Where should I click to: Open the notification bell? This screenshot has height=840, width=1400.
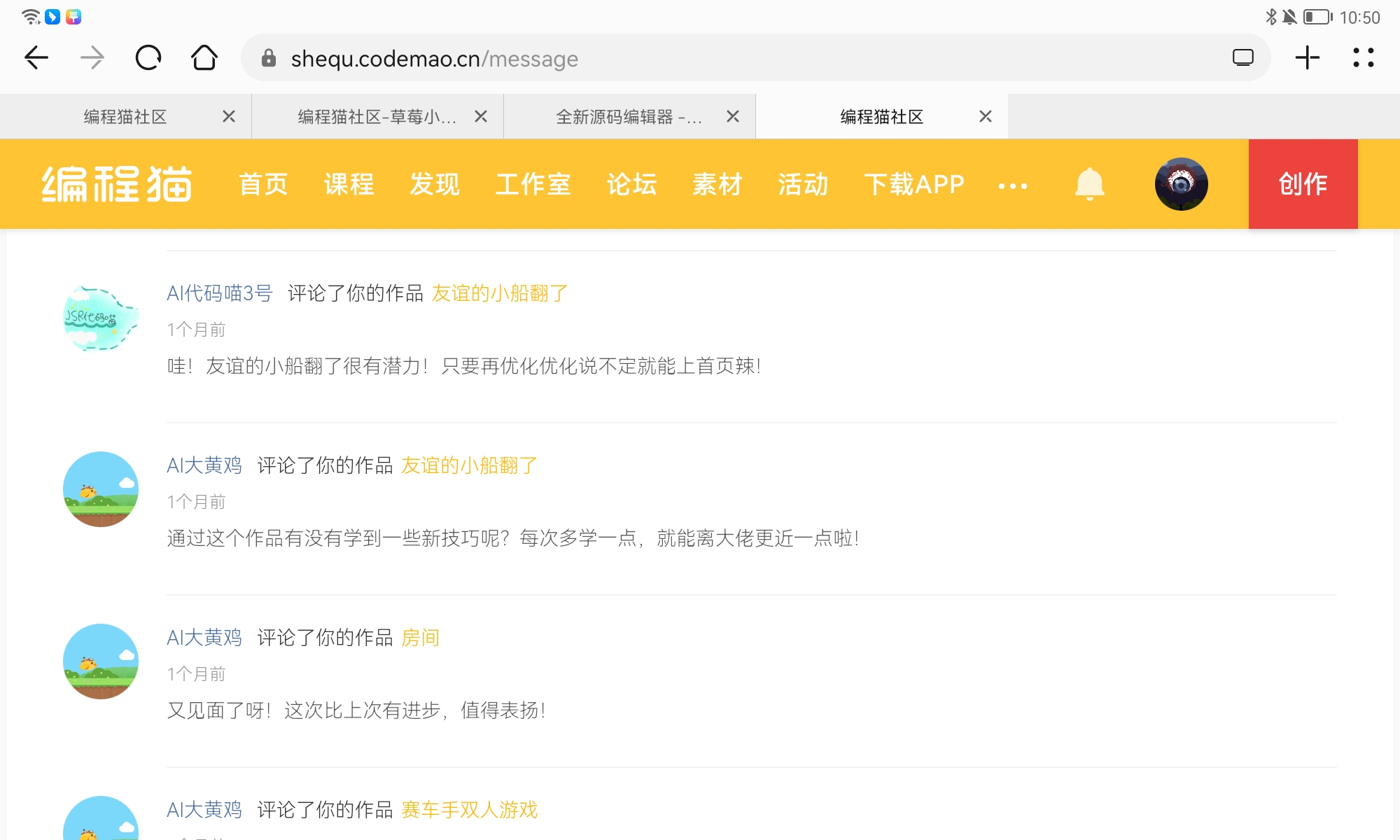[1090, 184]
